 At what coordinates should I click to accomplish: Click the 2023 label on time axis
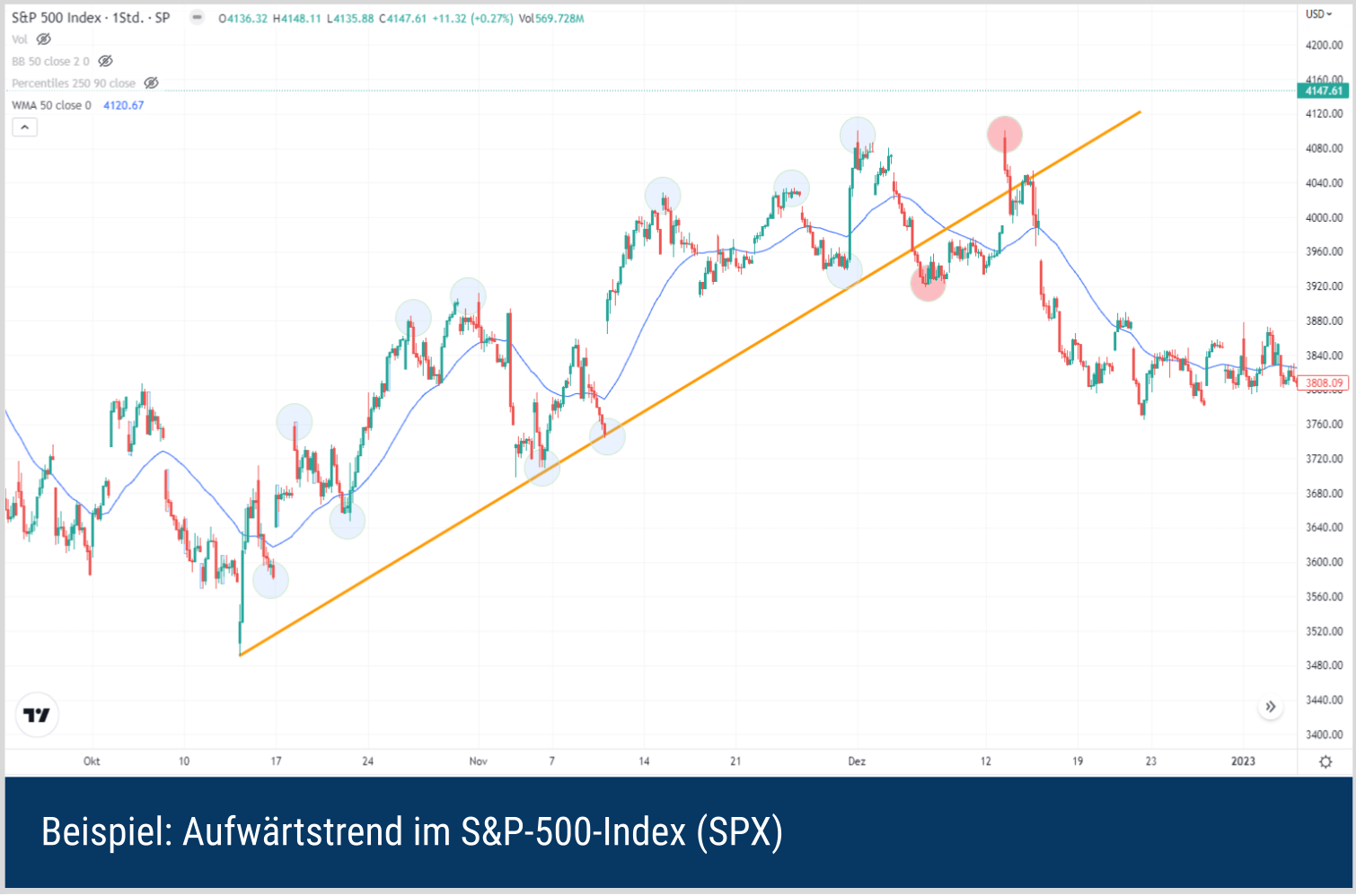(x=1243, y=761)
